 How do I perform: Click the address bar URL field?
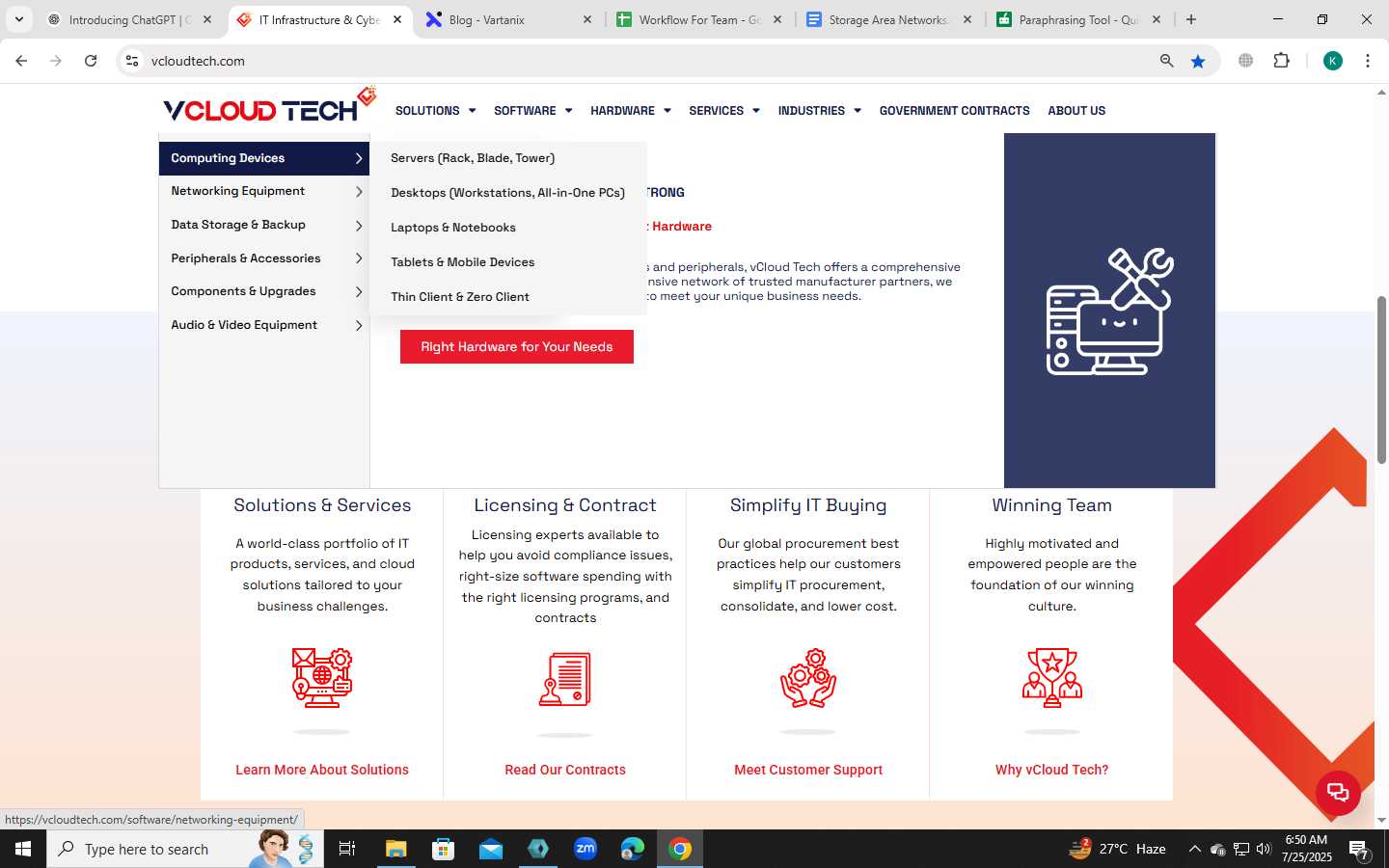[646, 61]
